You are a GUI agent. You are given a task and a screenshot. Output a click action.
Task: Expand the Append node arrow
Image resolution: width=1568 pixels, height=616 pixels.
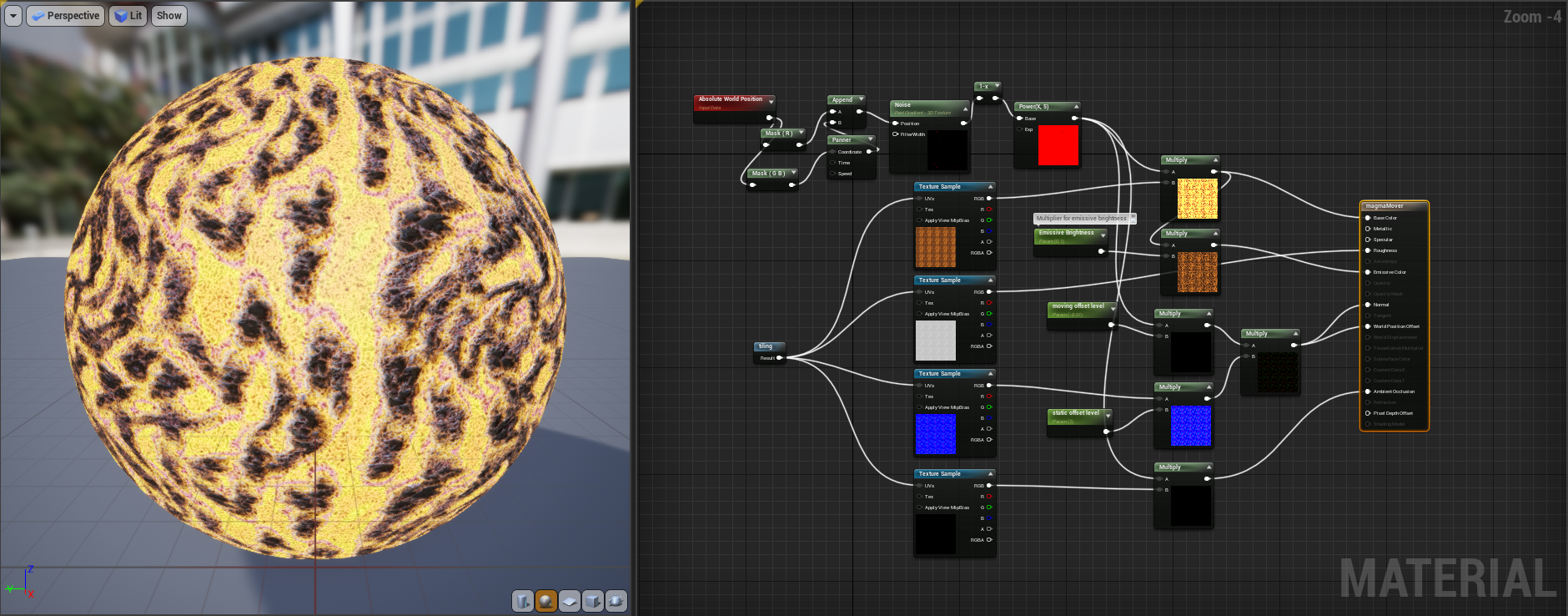click(861, 100)
